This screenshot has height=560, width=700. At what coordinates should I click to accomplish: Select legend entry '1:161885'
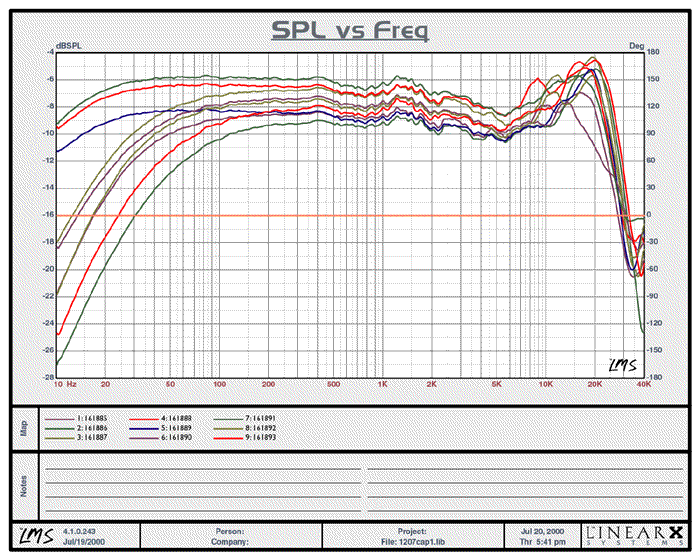pos(92,419)
